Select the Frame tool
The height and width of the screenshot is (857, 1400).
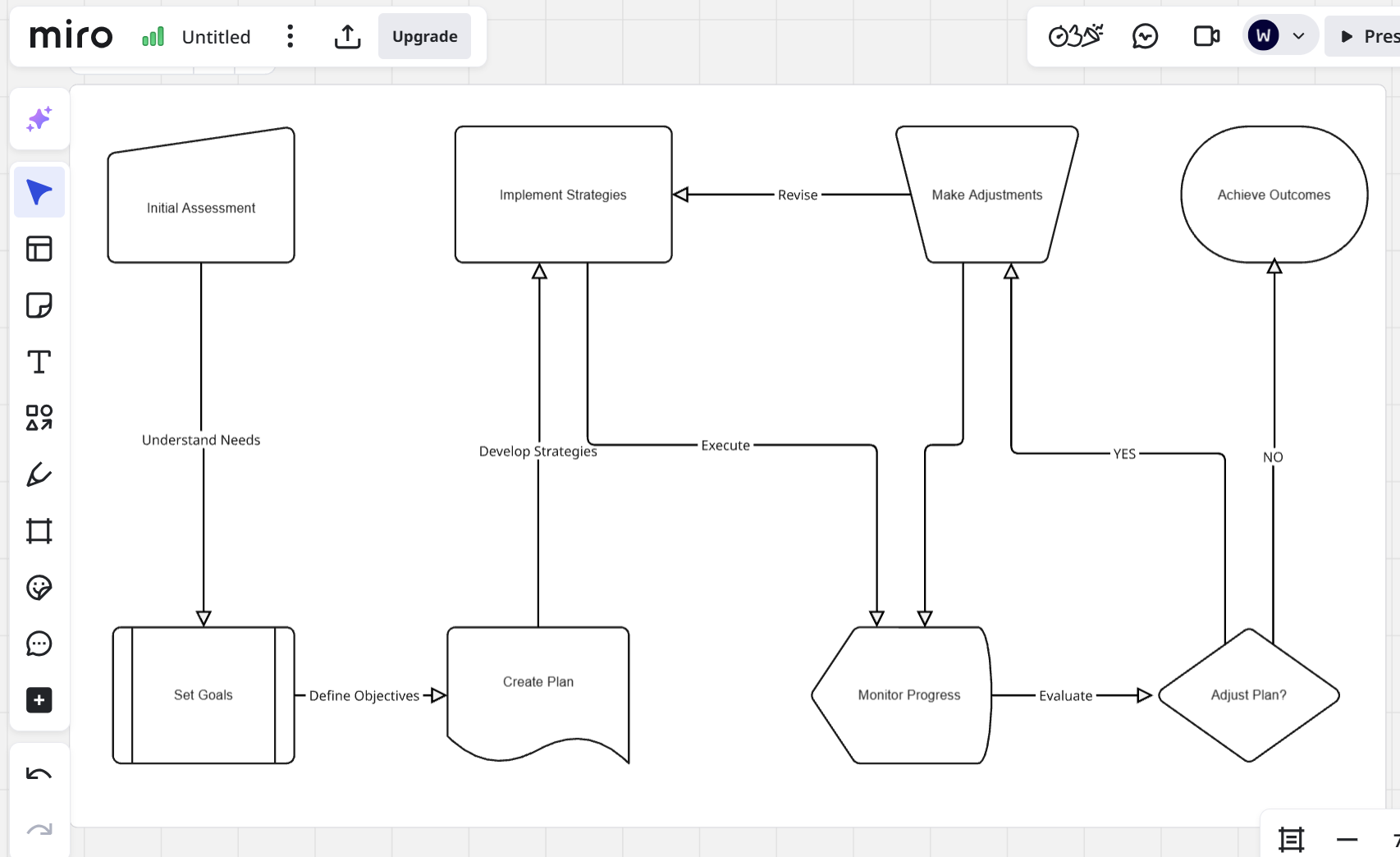(39, 531)
